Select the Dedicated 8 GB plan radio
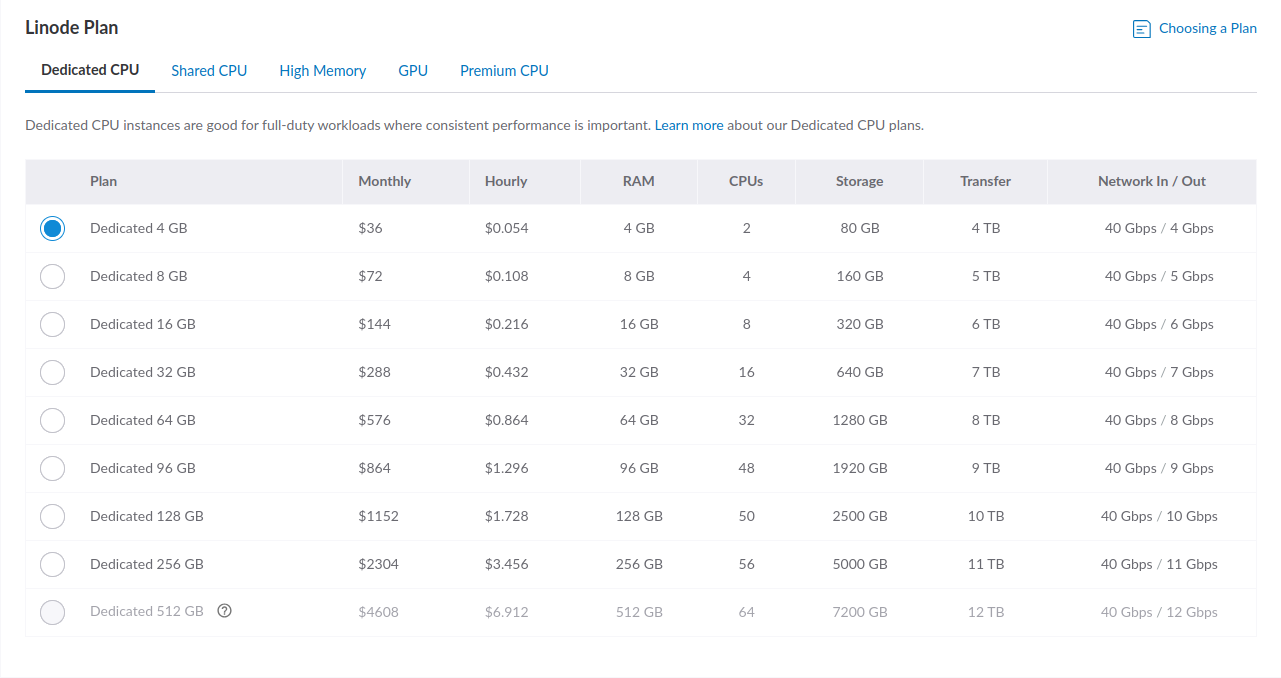This screenshot has height=678, width=1281. 52,276
